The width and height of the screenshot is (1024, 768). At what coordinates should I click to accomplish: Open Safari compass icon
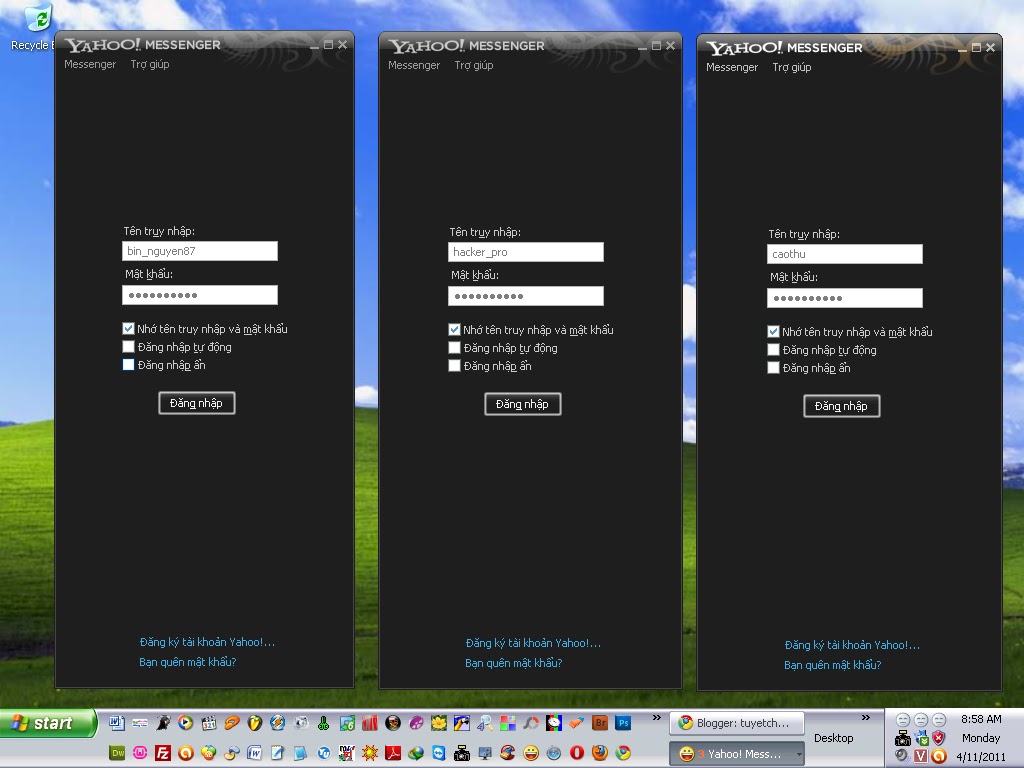pyautogui.click(x=554, y=753)
